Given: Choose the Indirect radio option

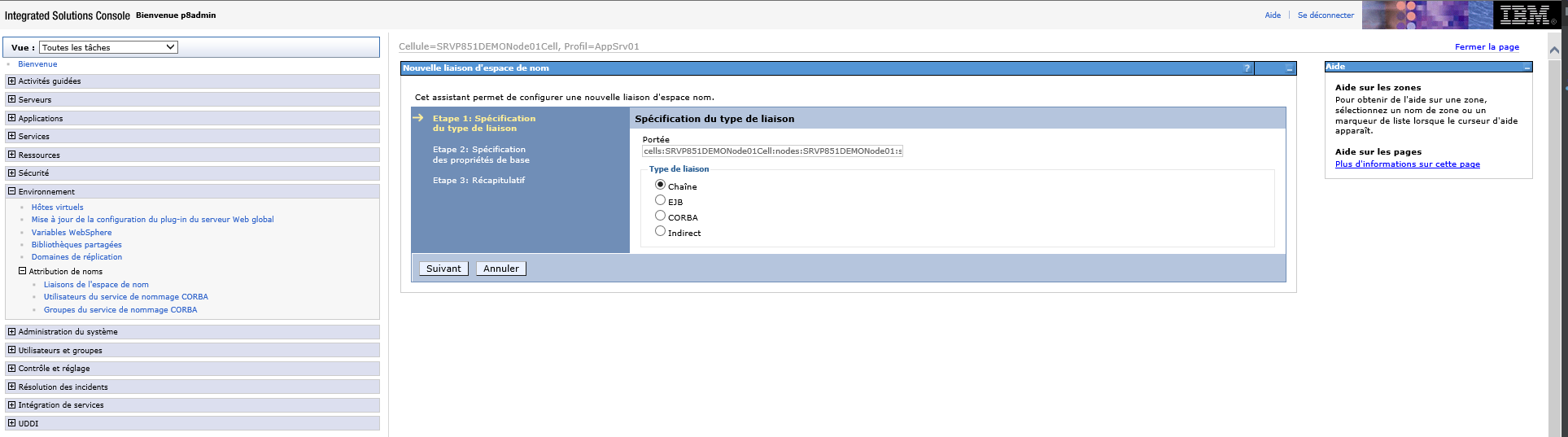Looking at the screenshot, I should point(660,231).
